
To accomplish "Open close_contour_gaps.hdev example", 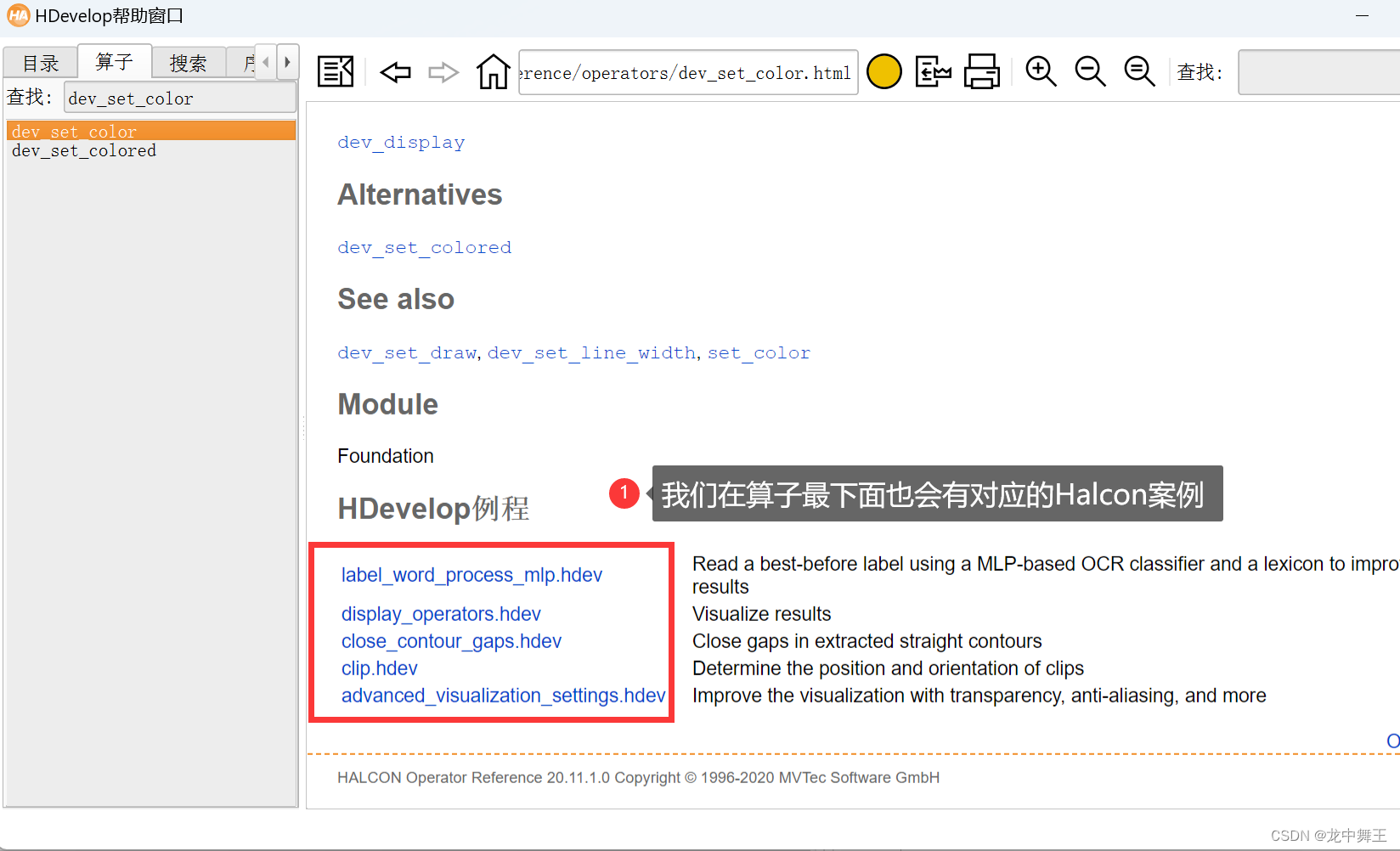I will click(451, 641).
